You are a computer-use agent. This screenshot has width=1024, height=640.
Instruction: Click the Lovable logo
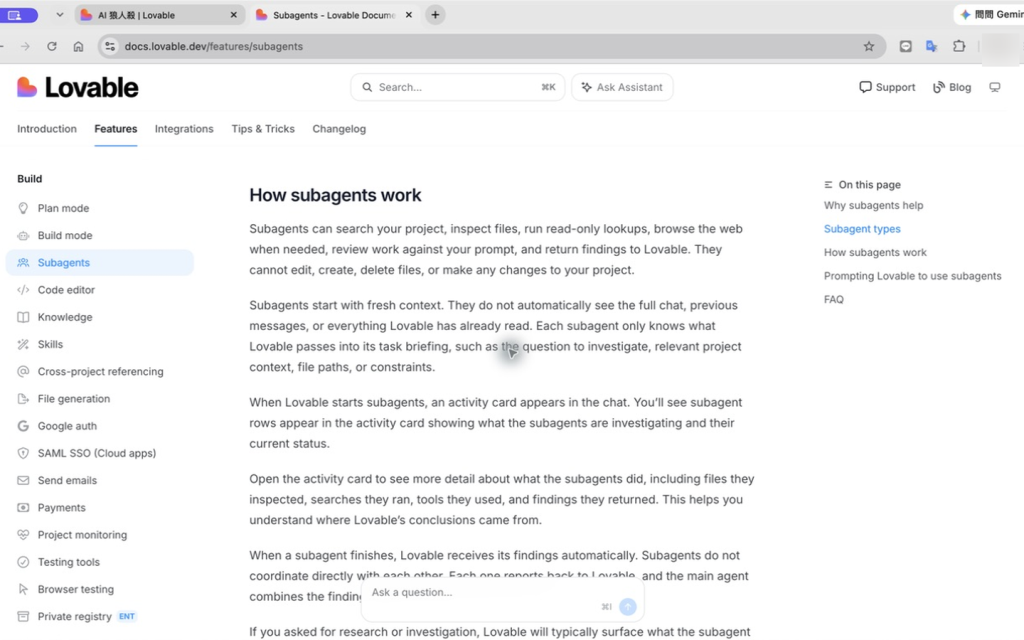click(78, 88)
